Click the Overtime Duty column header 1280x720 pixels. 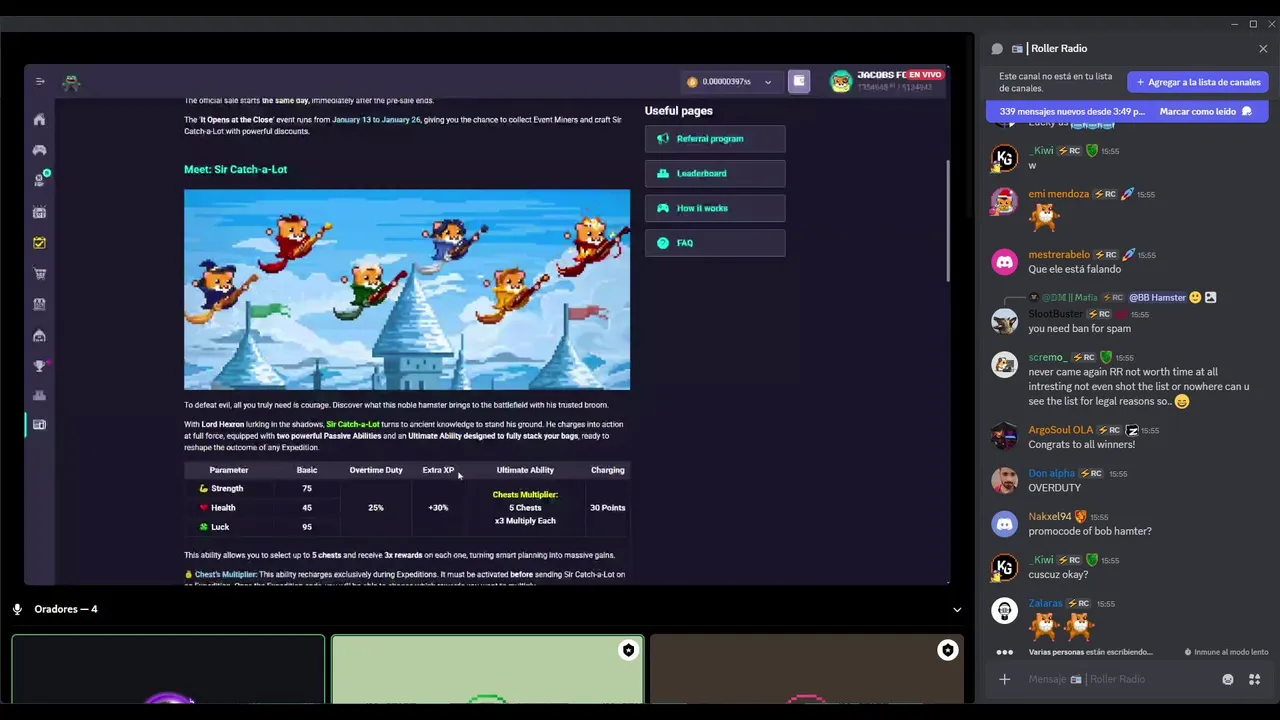tap(376, 470)
